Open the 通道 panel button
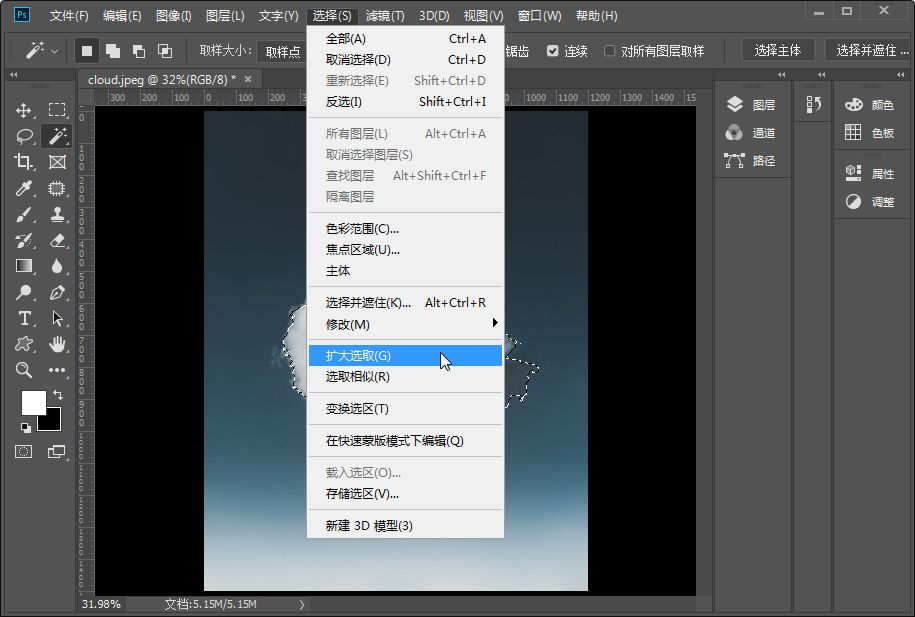Screen dimensions: 915x617 752,133
